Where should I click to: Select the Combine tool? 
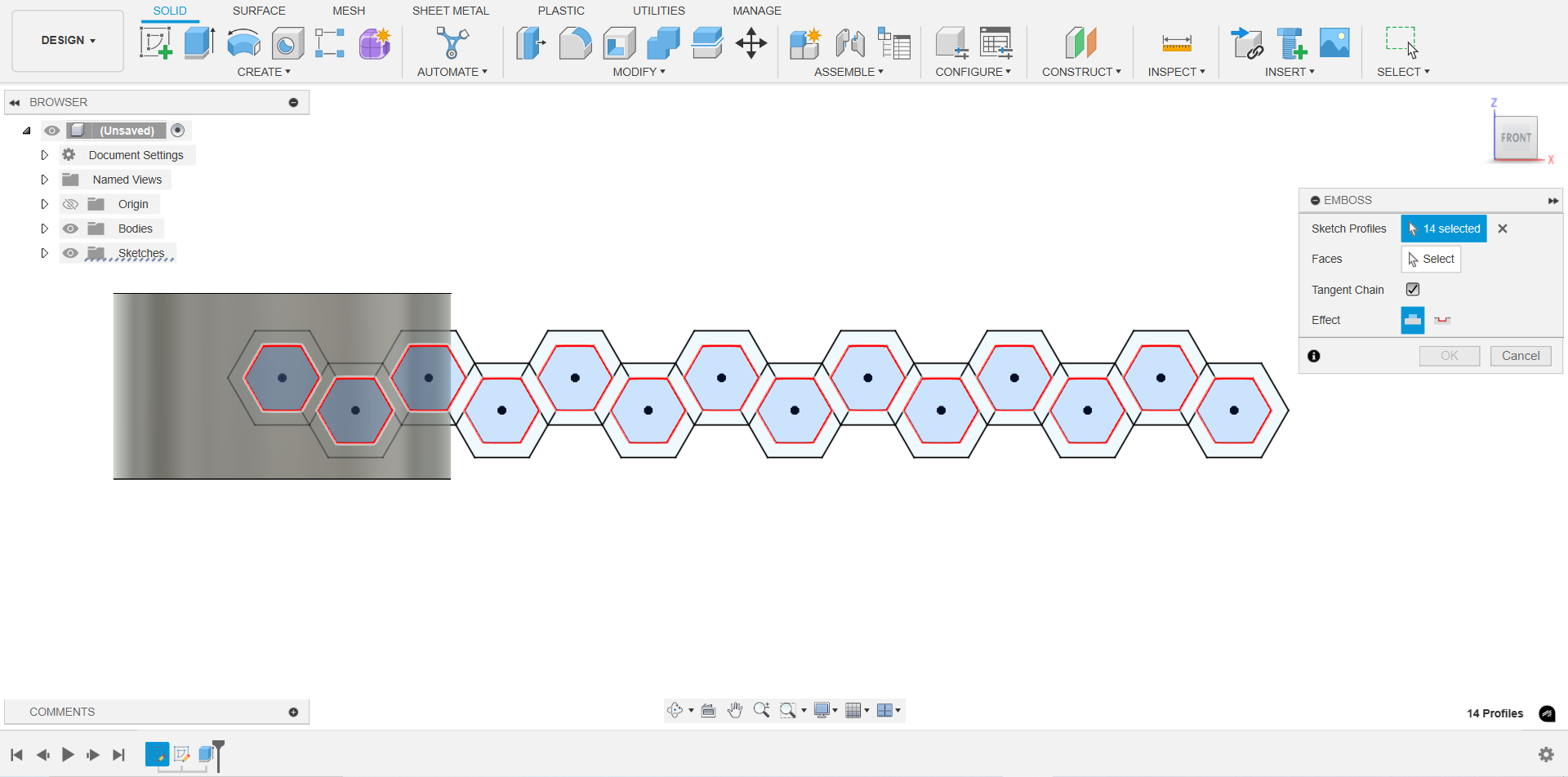pos(663,42)
